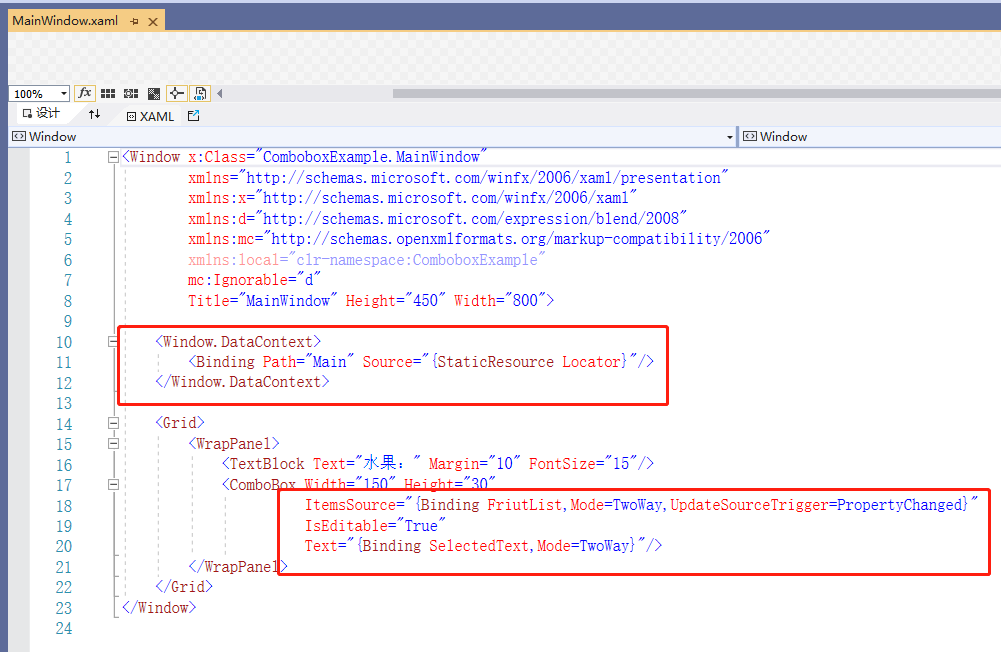Click ItemsSource Binding FriutList on line 18
The image size is (1001, 652).
[433, 505]
